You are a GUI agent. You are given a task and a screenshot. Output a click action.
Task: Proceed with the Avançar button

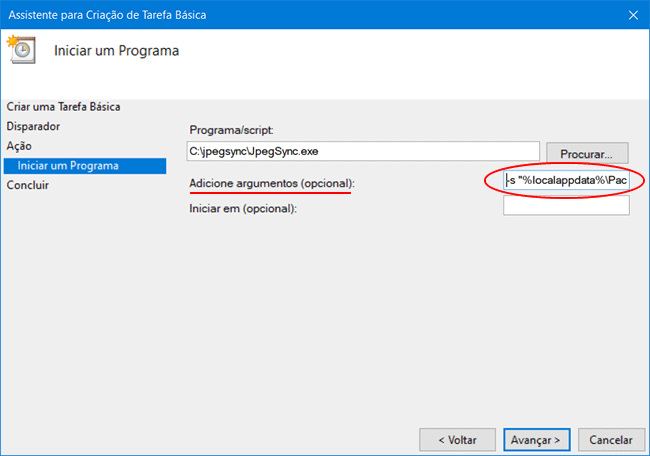coord(538,439)
